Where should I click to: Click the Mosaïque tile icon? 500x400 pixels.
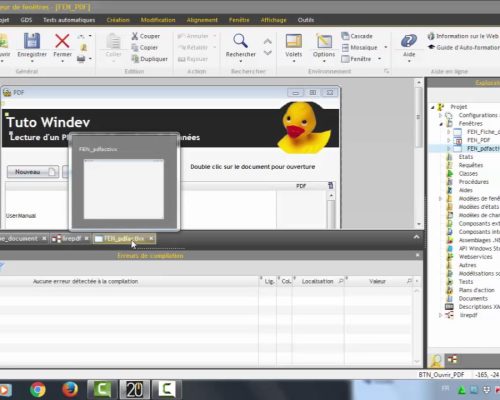345,48
